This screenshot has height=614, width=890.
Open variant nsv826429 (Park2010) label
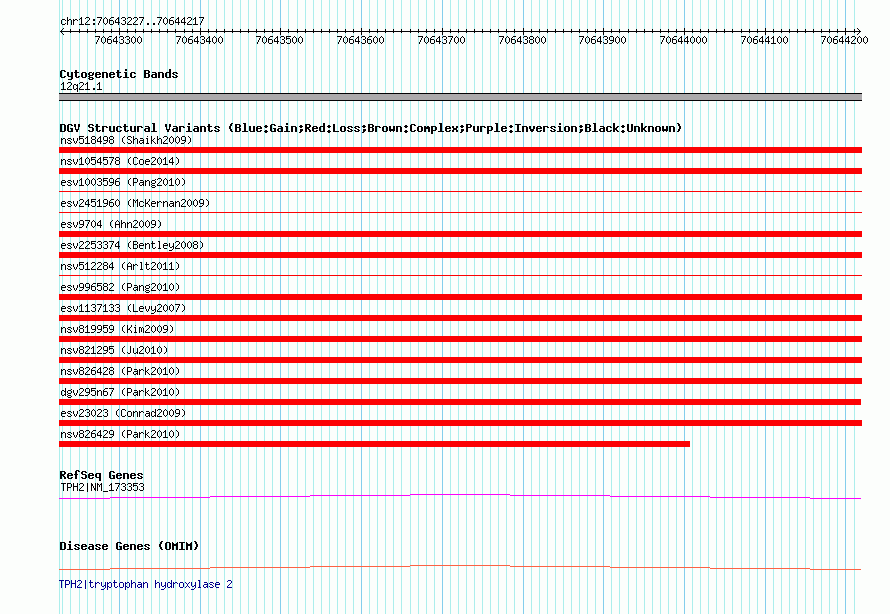pos(120,434)
